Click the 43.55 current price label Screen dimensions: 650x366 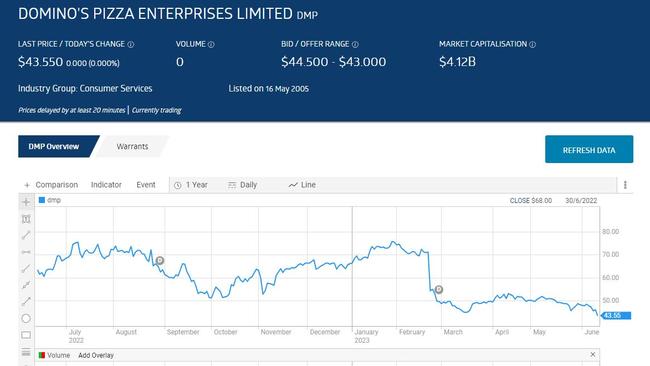(616, 315)
